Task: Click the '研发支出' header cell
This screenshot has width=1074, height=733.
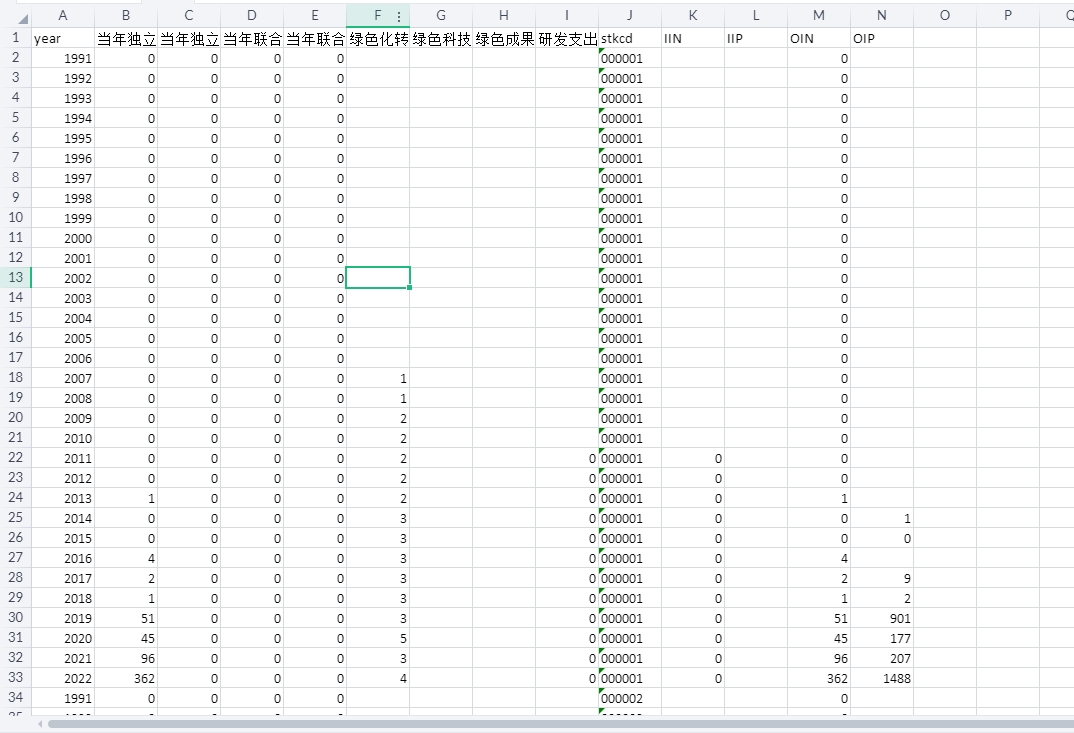Action: click(566, 38)
